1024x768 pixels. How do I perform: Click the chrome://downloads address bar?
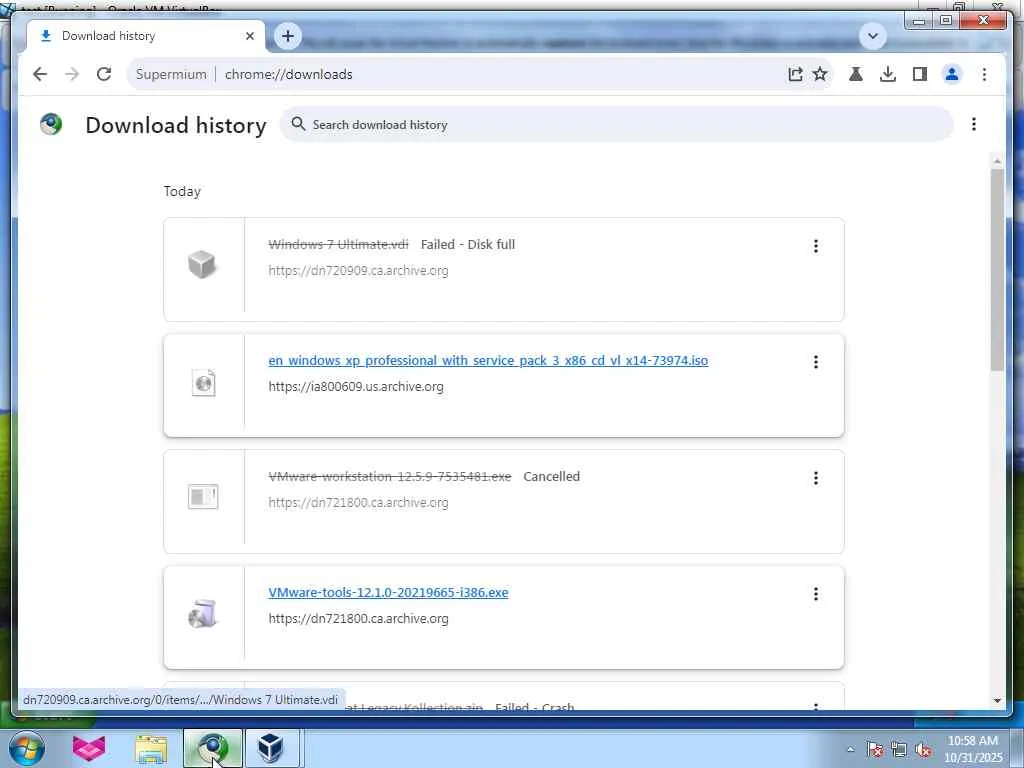point(457,74)
